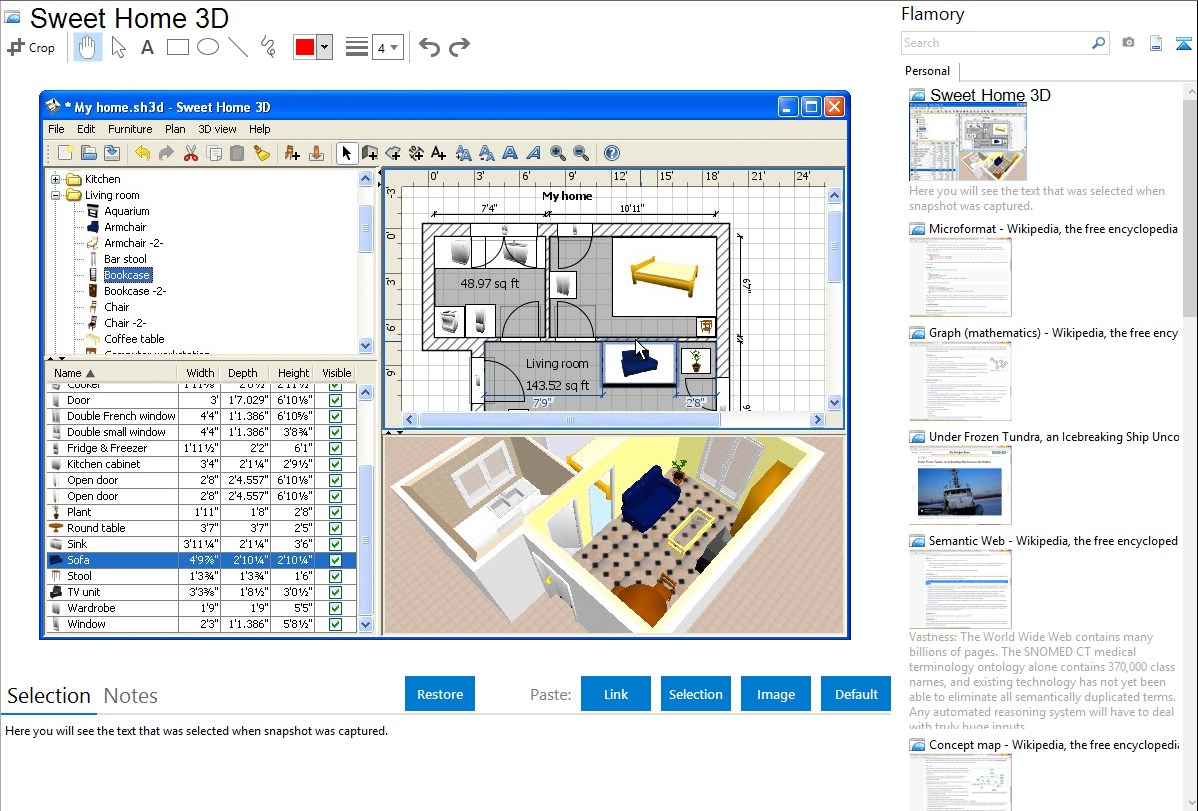This screenshot has width=1198, height=811.
Task: Toggle Visible checkbox for Kitchen cabinet
Action: click(x=335, y=464)
